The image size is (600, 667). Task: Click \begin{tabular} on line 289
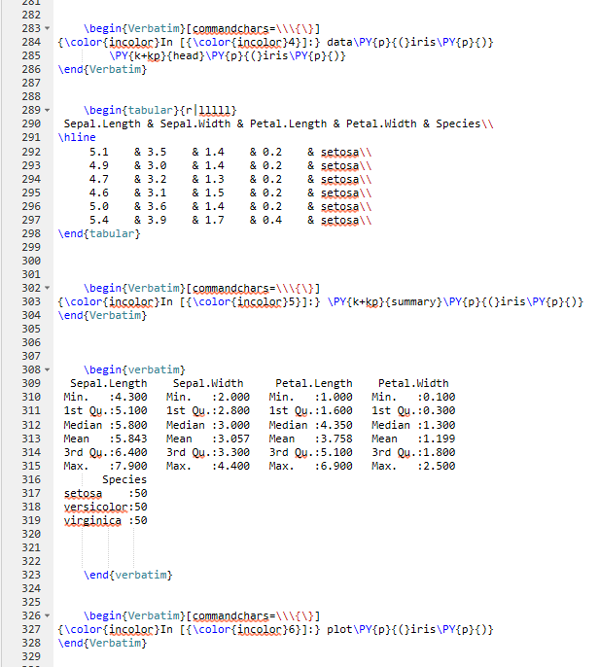pyautogui.click(x=131, y=111)
